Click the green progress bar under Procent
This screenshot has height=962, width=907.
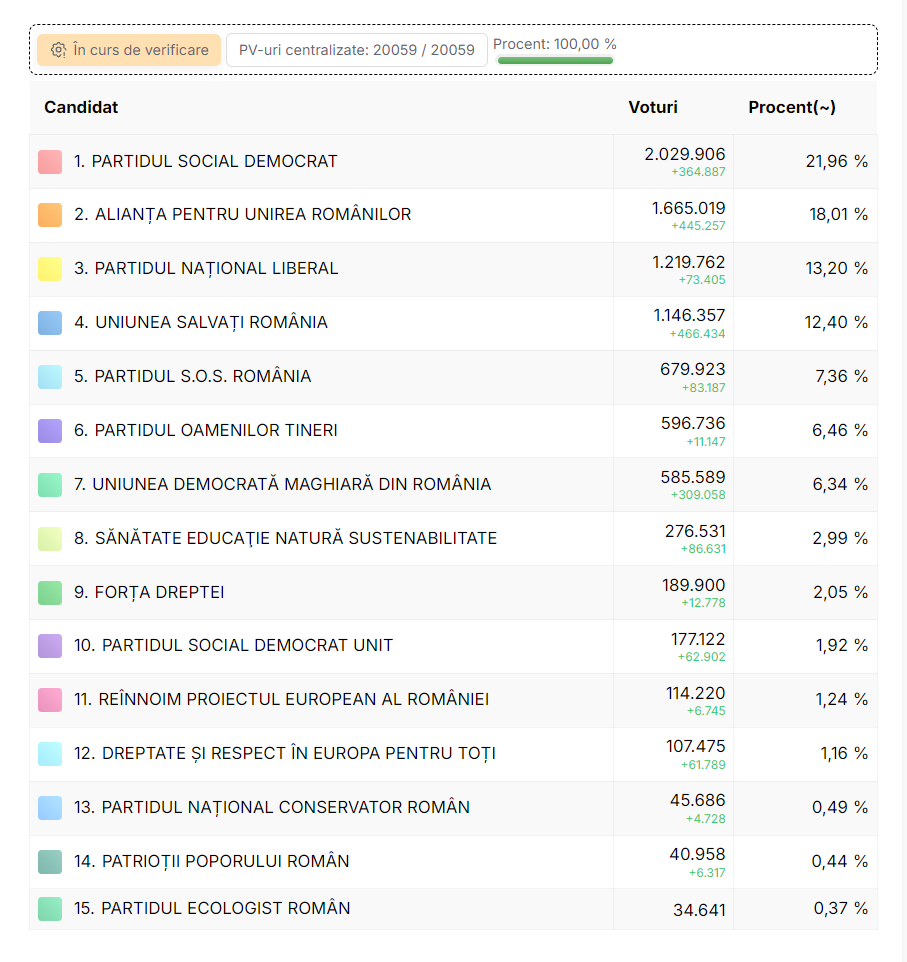pos(555,61)
